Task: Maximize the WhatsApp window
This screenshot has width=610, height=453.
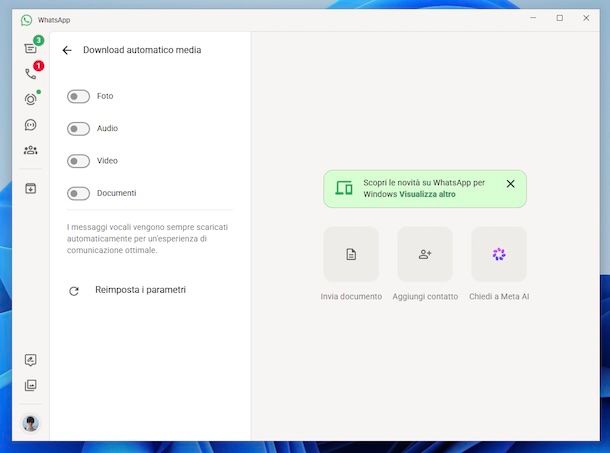Action: (x=559, y=18)
